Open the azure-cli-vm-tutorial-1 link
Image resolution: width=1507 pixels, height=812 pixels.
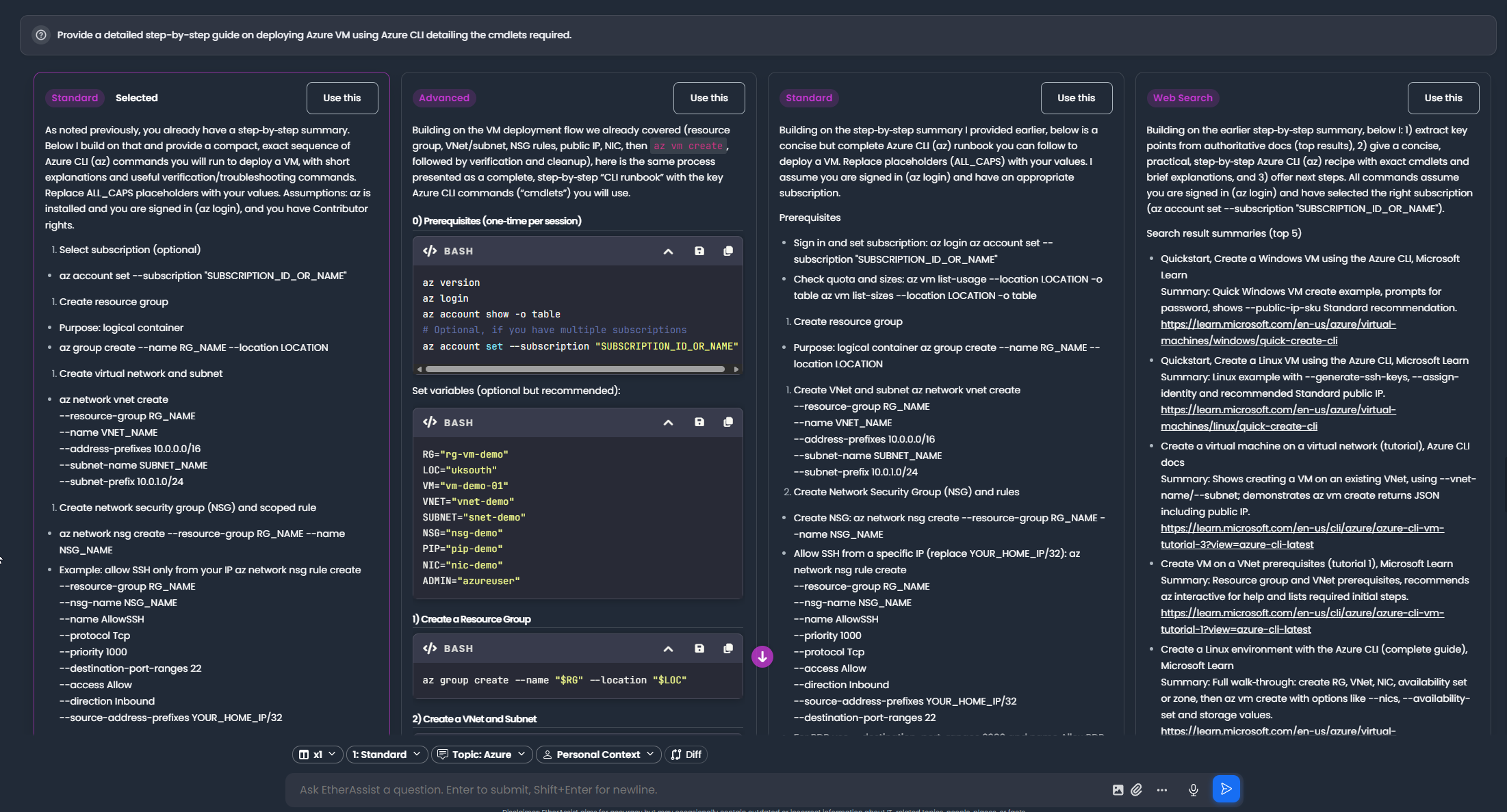coord(1302,621)
